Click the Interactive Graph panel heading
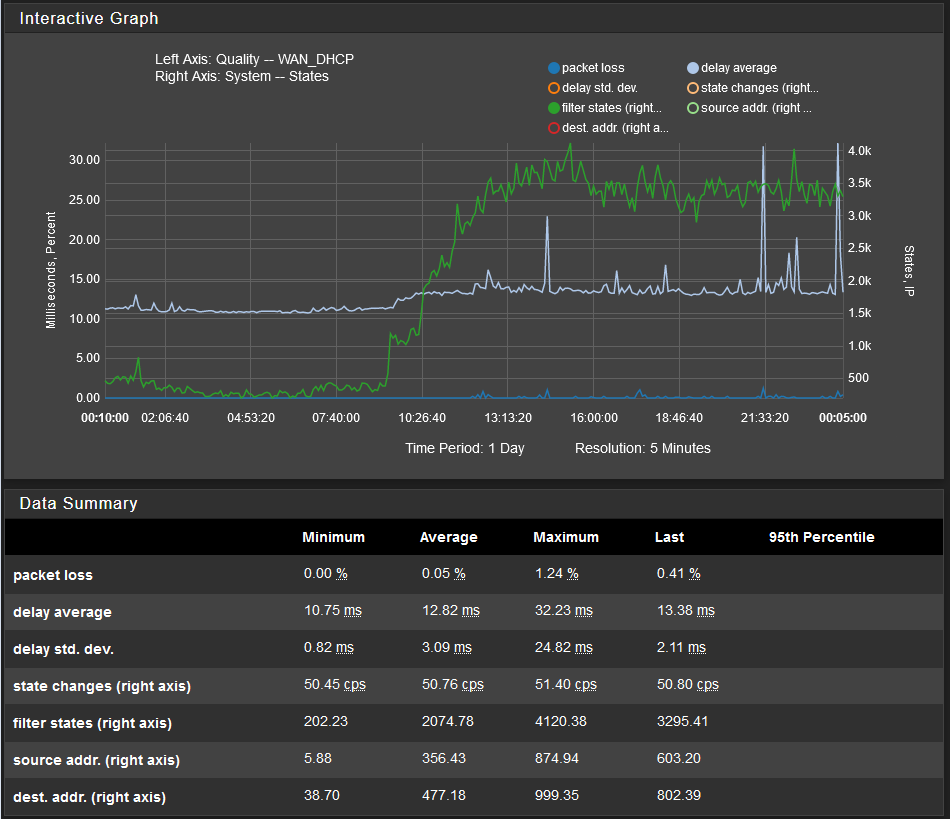 (x=89, y=19)
